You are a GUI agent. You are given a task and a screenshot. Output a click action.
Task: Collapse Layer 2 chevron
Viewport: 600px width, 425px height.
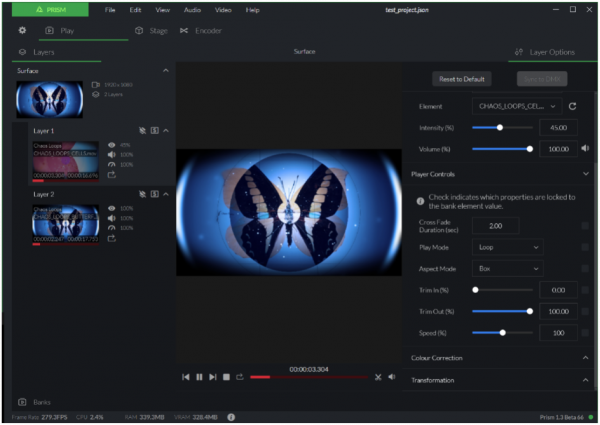point(166,194)
